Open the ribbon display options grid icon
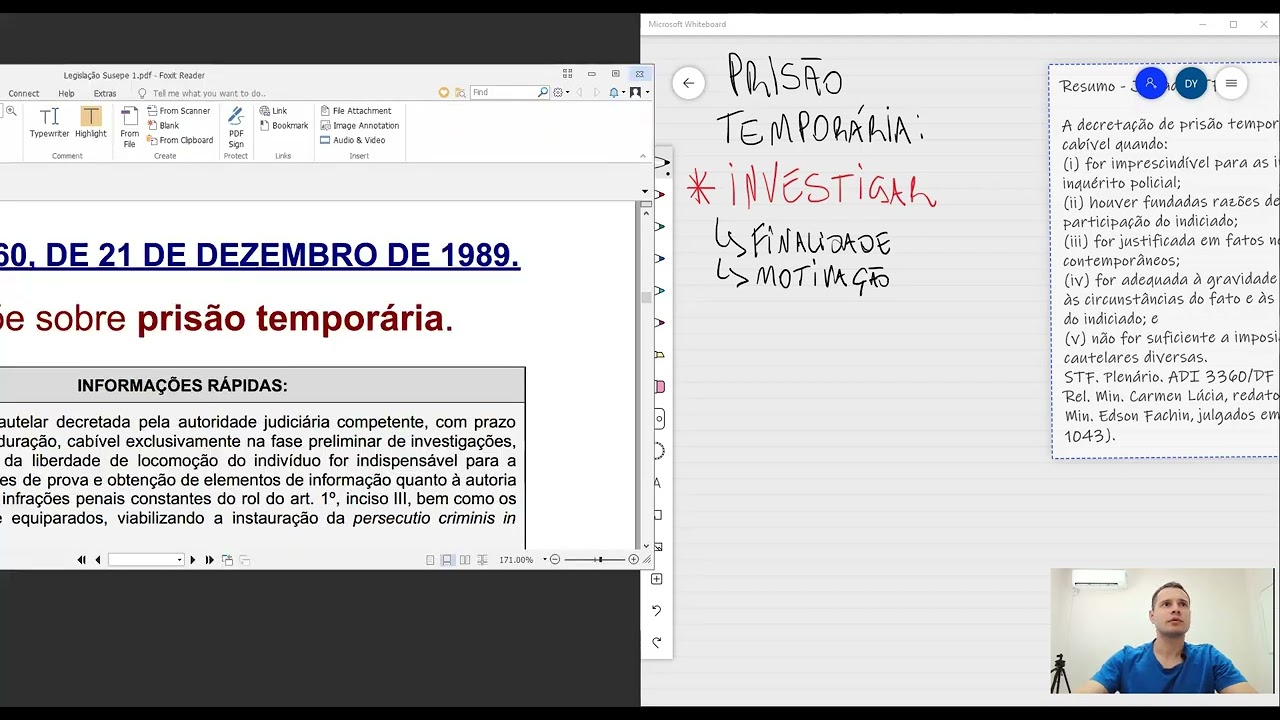The height and width of the screenshot is (720, 1280). coord(567,73)
